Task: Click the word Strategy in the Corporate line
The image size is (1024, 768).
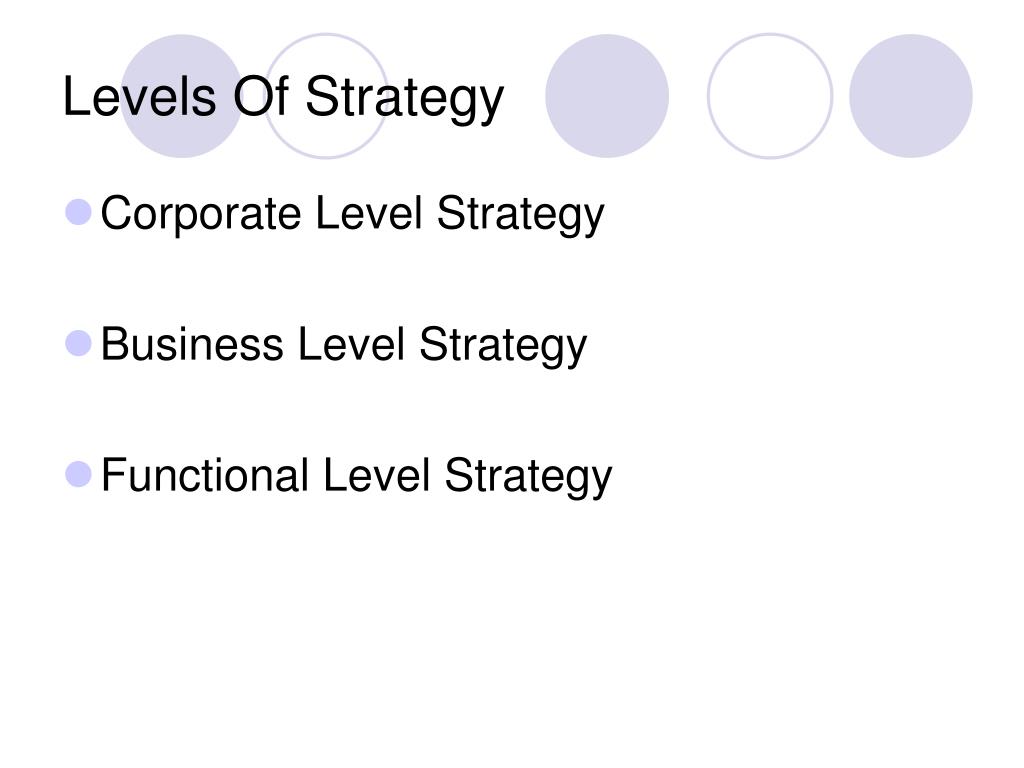Action: pos(520,215)
